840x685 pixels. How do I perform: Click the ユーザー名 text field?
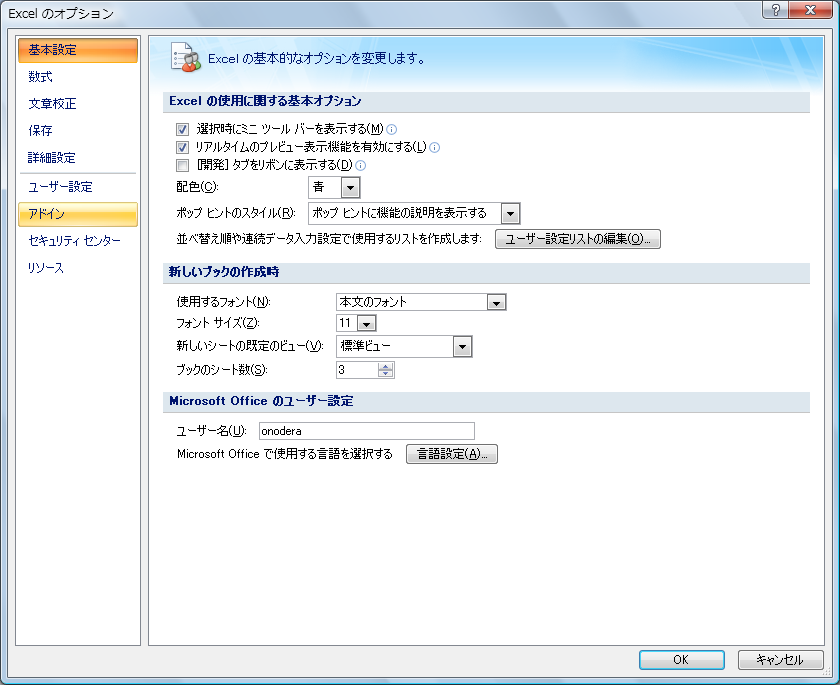pos(366,431)
